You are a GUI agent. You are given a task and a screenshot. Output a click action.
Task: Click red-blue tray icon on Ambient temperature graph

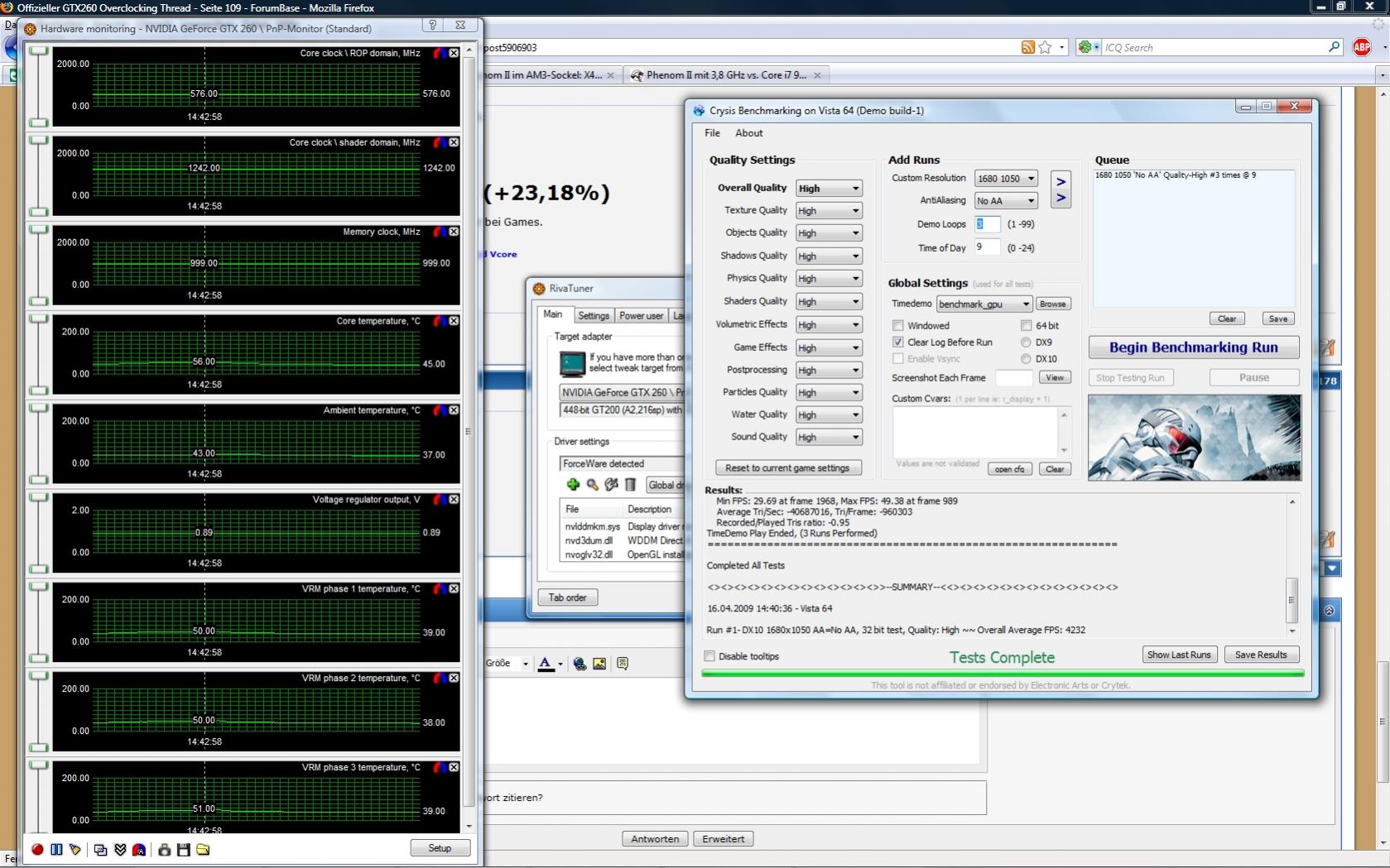click(440, 410)
